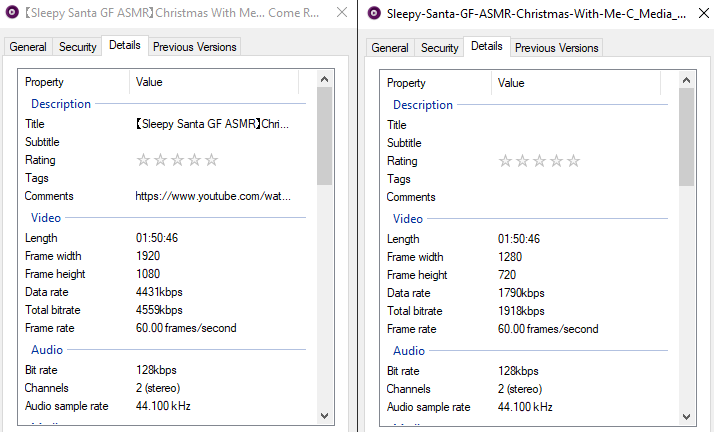Select Total bitrate 4559kbps
The width and height of the screenshot is (714, 432).
[x=159, y=310]
